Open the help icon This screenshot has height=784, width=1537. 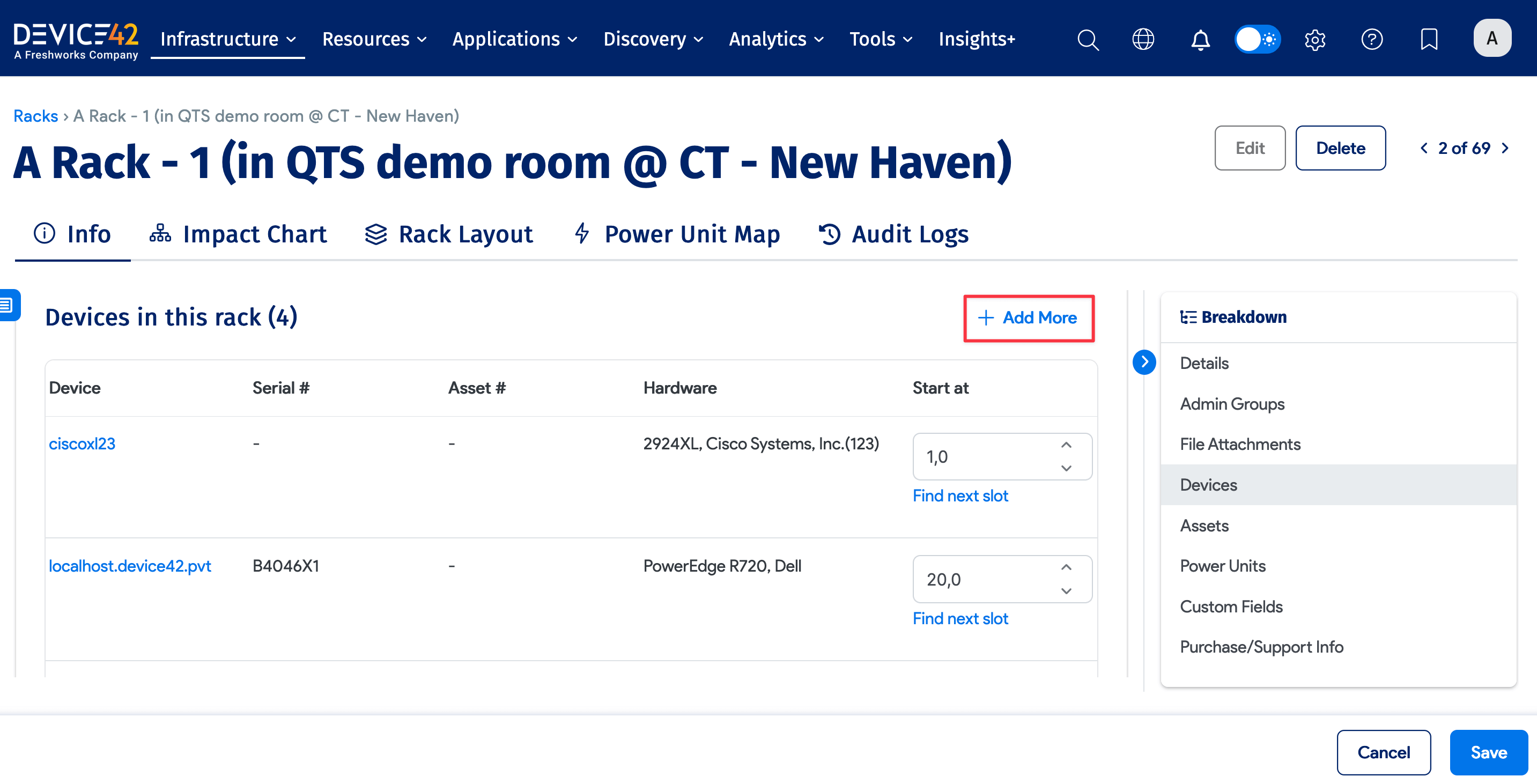click(x=1372, y=39)
